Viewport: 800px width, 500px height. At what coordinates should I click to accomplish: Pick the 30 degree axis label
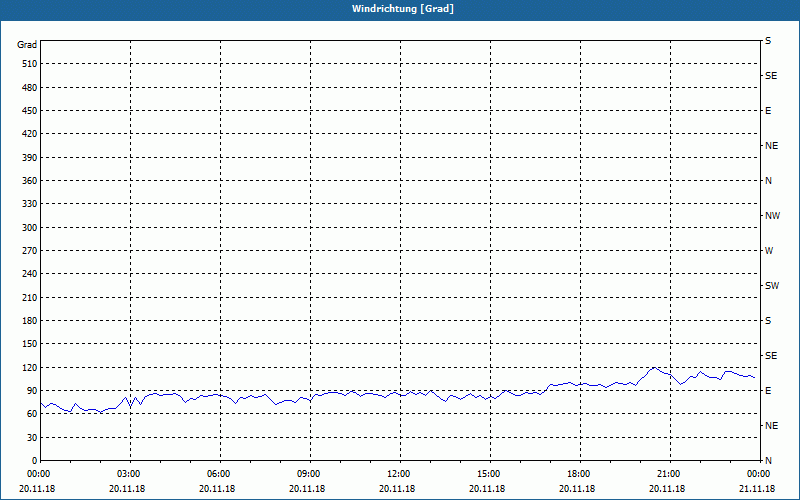coord(32,437)
